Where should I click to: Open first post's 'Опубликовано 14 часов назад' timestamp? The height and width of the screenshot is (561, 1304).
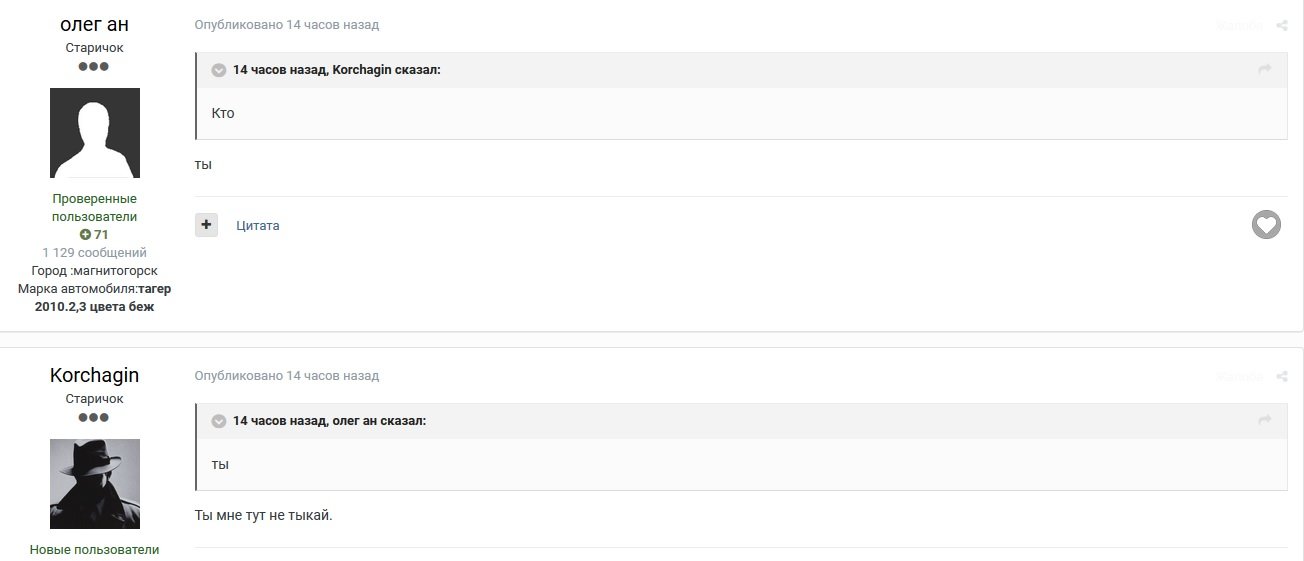coord(287,25)
